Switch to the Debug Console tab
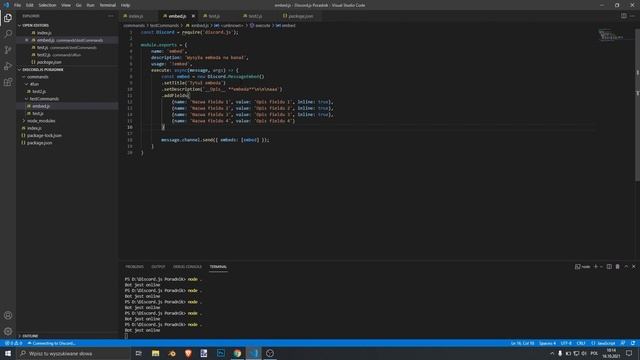This screenshot has height=360, width=640. pyautogui.click(x=187, y=267)
